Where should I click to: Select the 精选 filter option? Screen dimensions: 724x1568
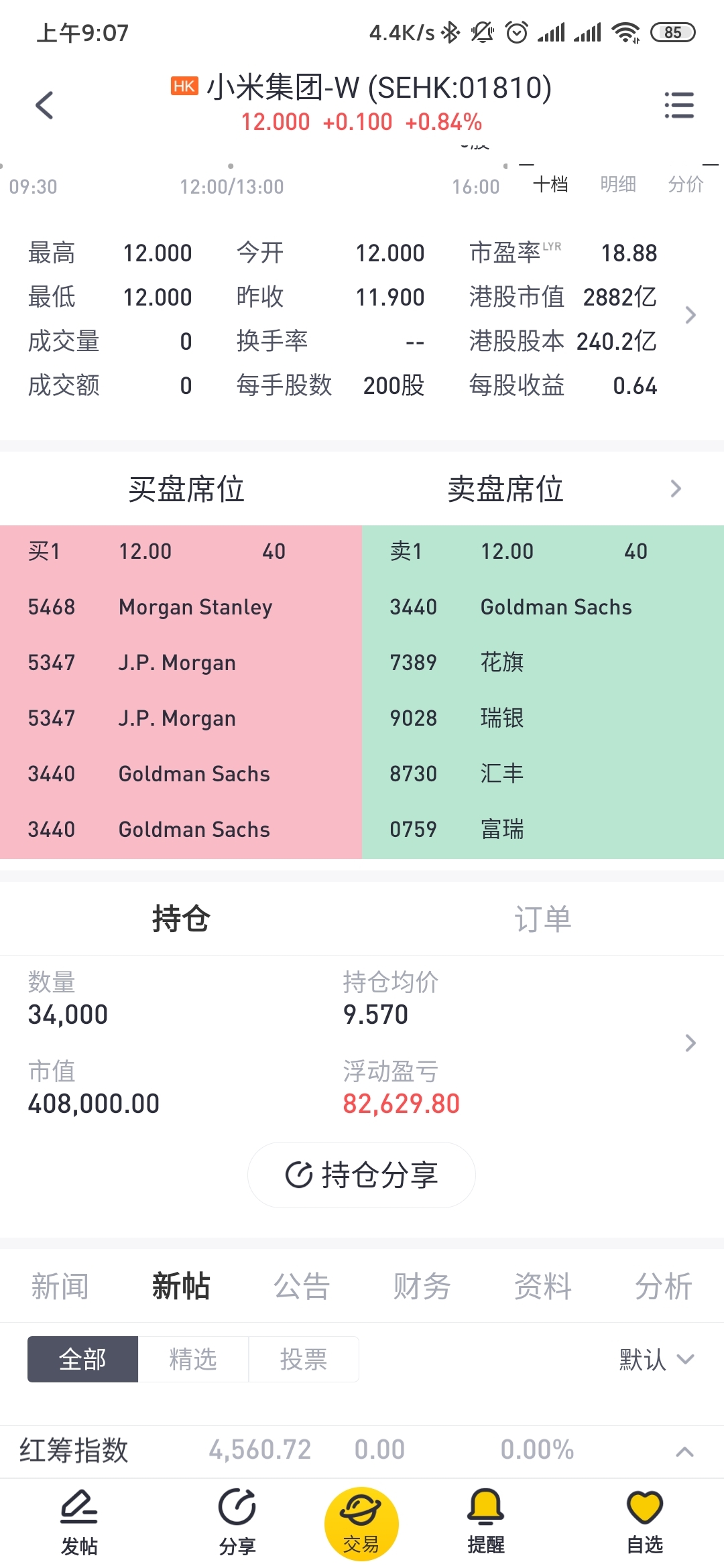[x=193, y=1359]
